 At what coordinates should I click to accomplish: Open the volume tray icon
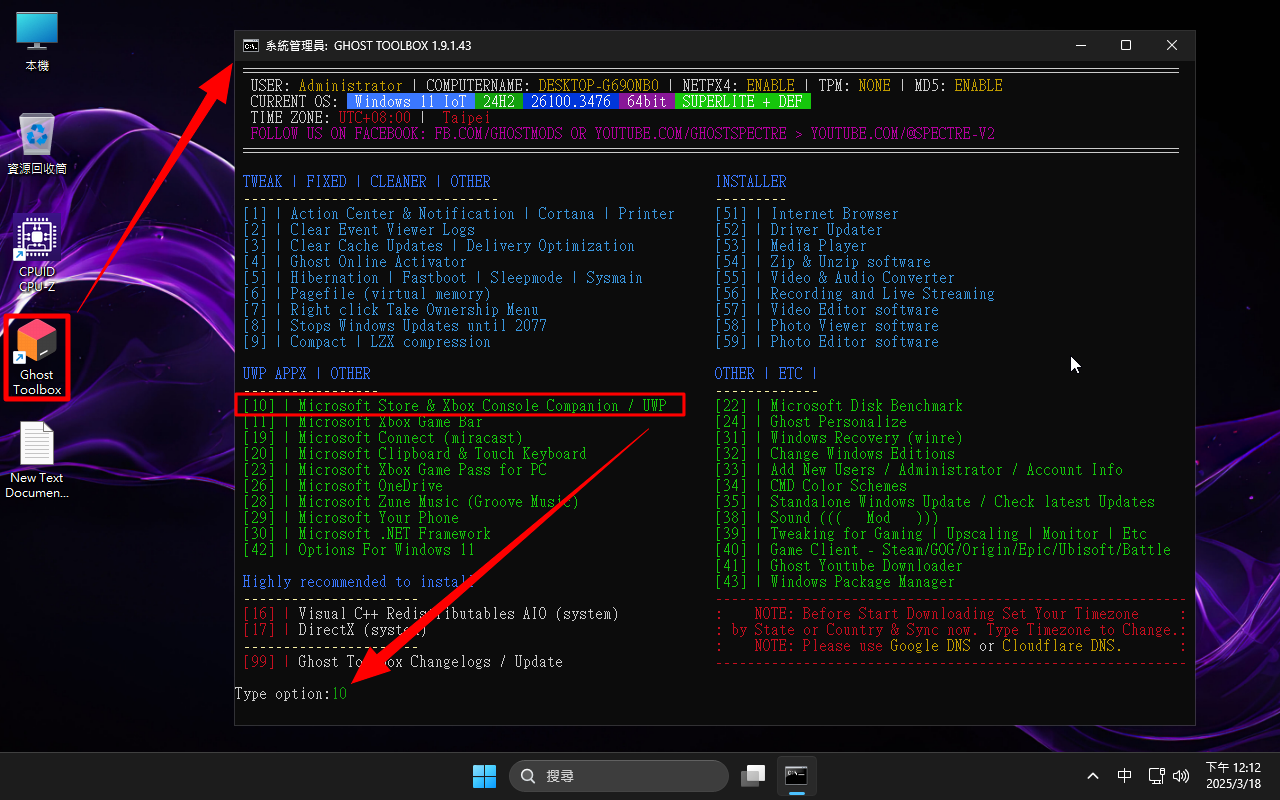(1180, 776)
